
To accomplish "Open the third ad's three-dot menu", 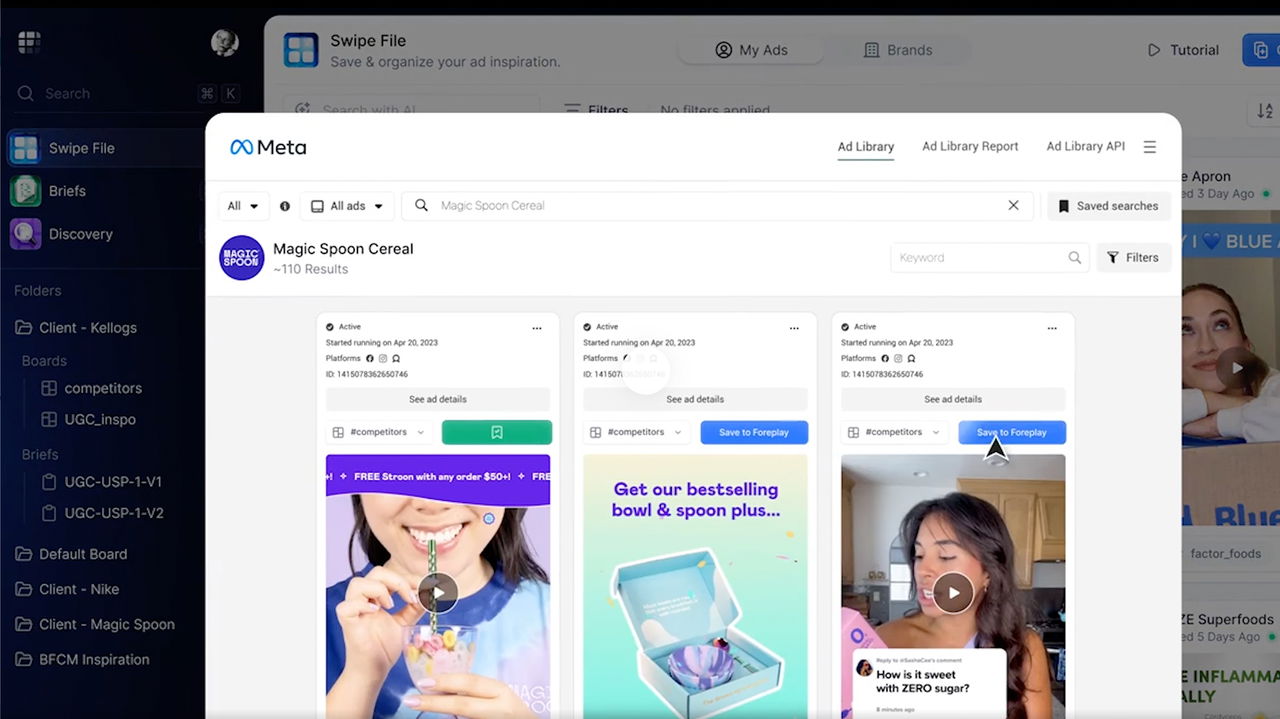I will point(1052,327).
